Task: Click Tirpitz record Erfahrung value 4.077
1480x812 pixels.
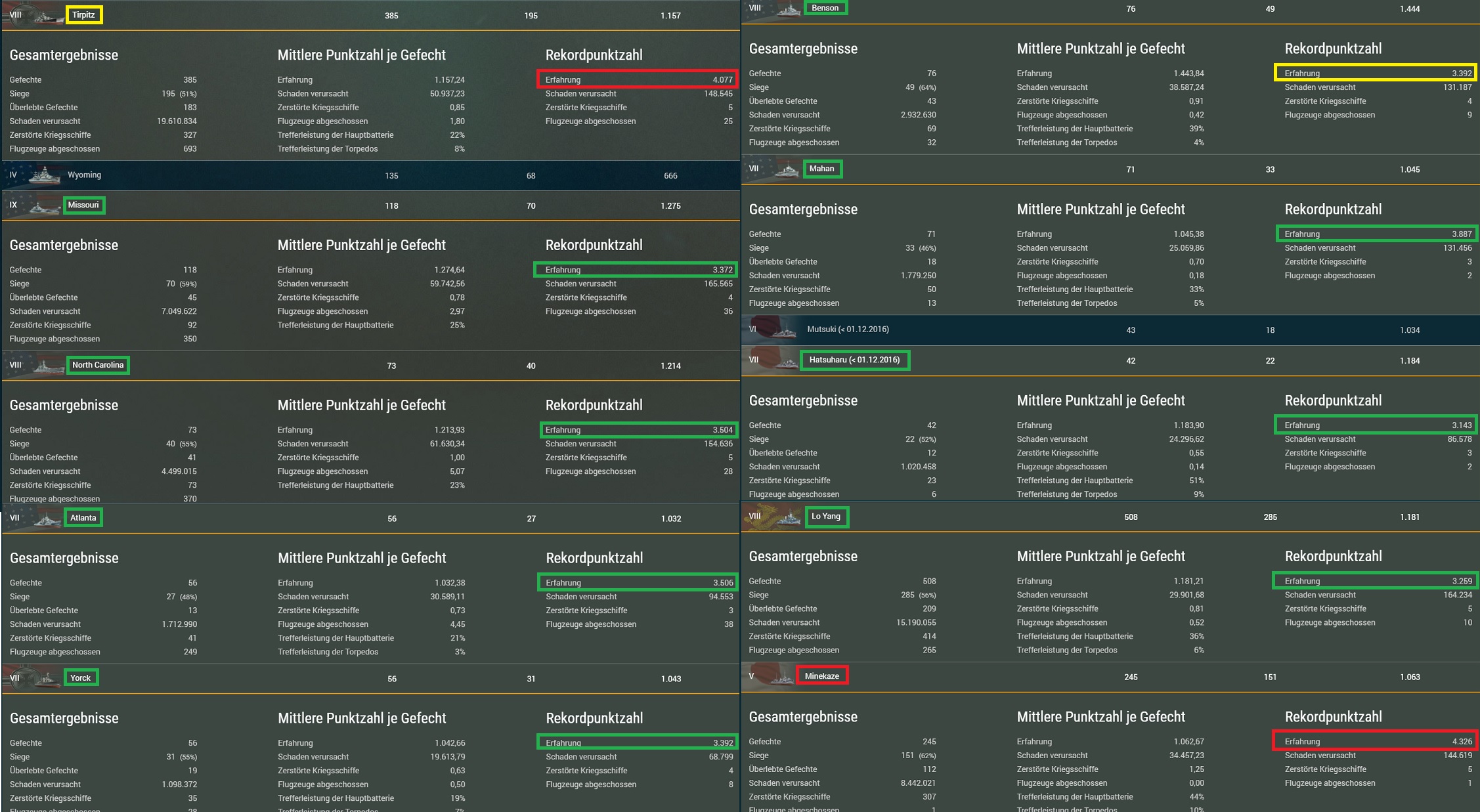Action: (x=722, y=80)
